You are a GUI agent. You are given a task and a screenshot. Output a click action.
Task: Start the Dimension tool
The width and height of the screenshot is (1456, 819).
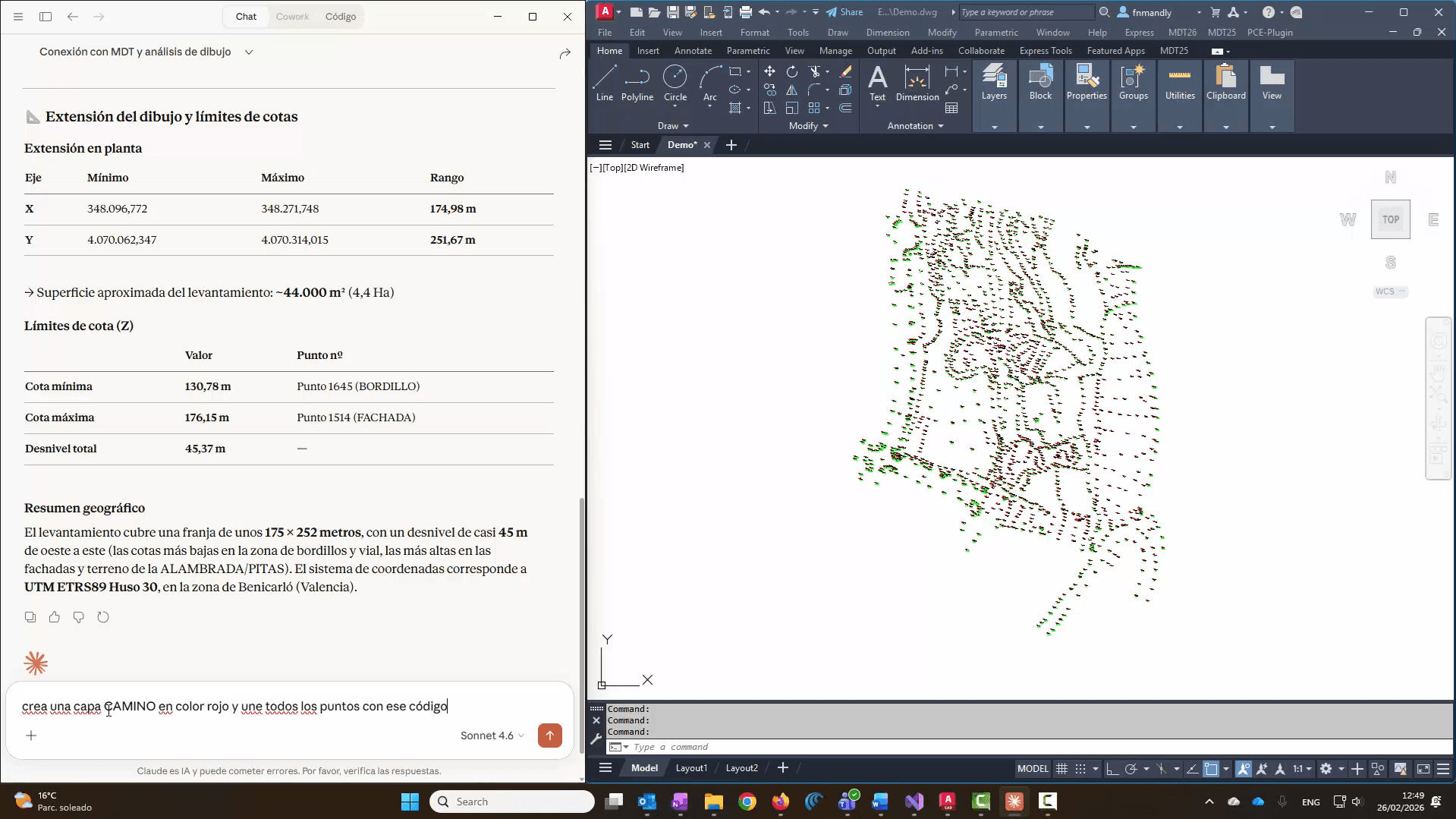click(917, 83)
